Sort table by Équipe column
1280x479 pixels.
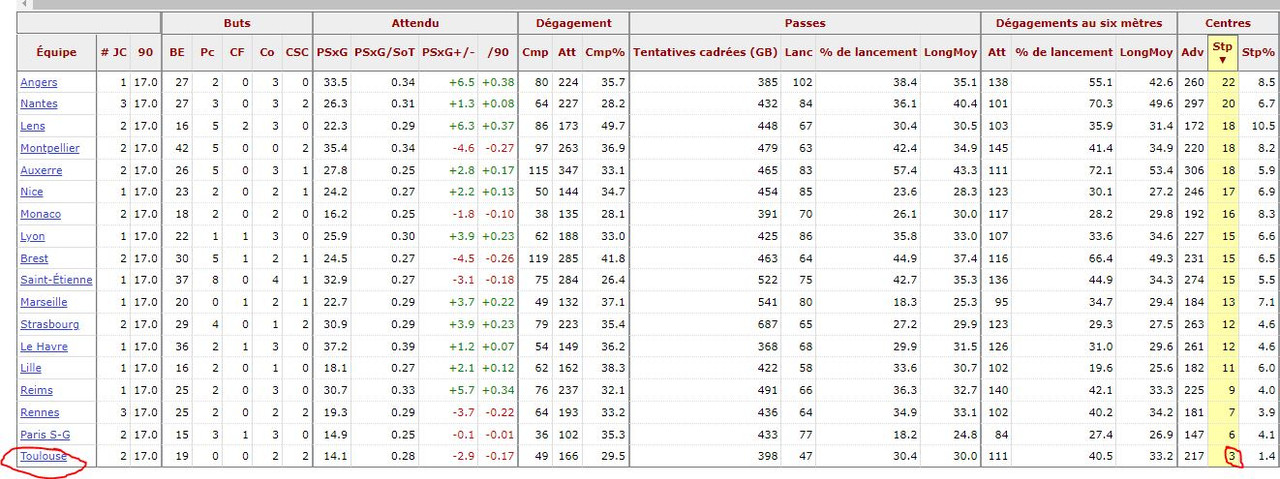(56, 52)
